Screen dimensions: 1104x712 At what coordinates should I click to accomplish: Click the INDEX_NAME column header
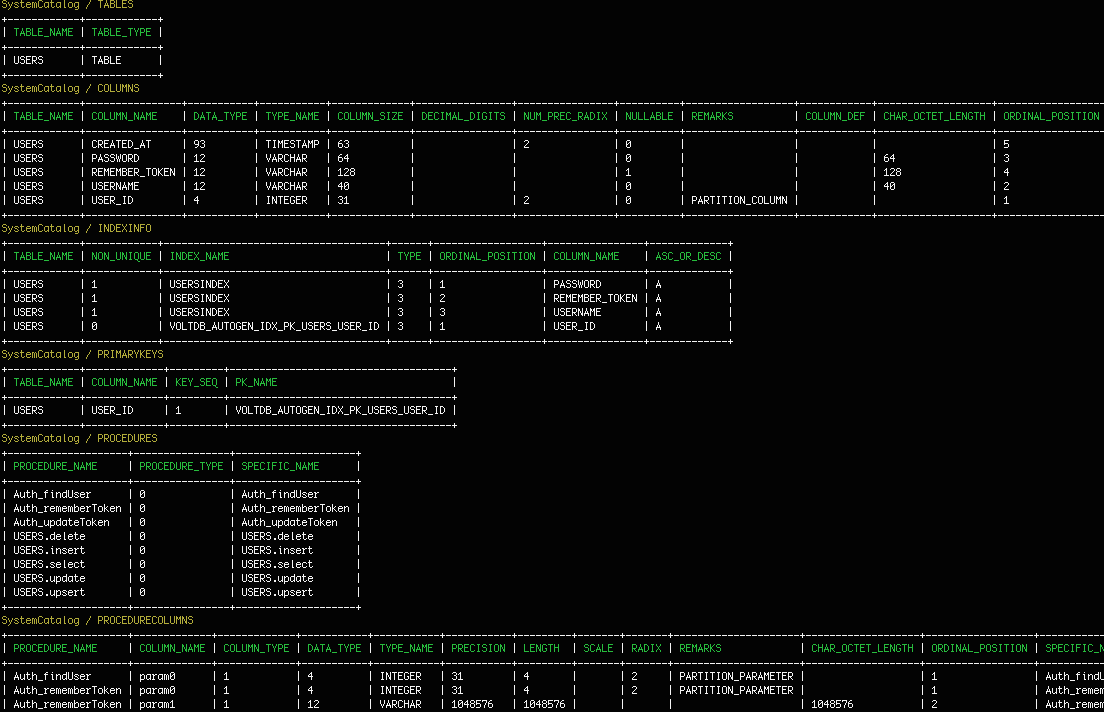point(199,256)
